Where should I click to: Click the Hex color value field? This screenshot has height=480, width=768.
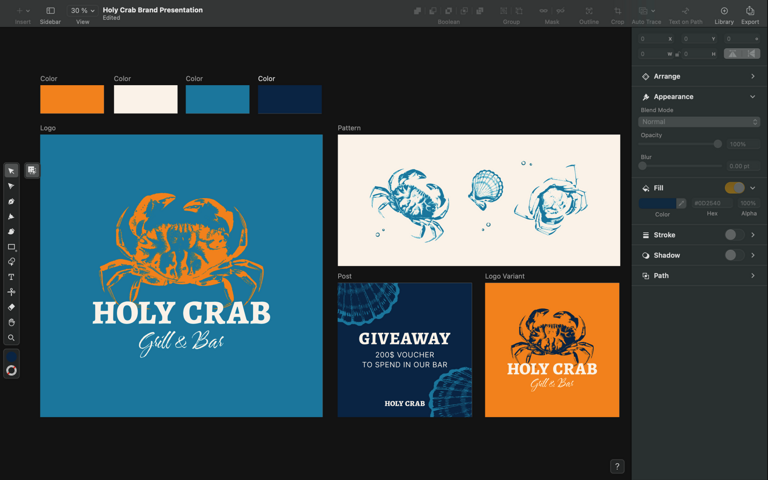712,203
